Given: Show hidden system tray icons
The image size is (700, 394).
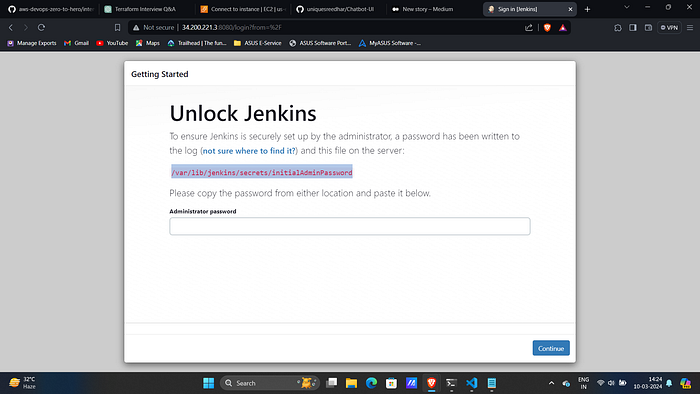Looking at the screenshot, I should (x=551, y=383).
